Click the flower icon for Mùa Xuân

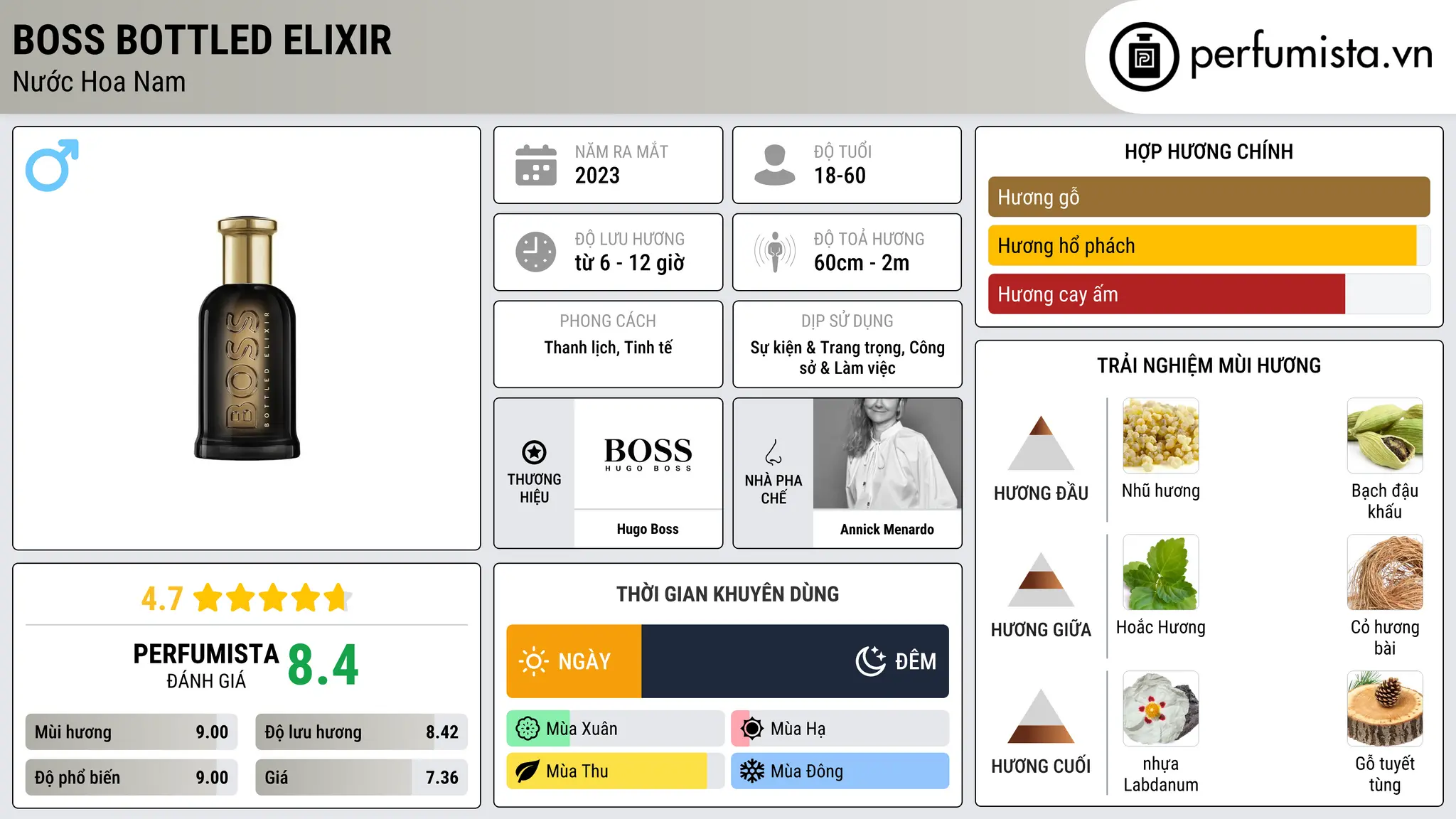(x=528, y=729)
